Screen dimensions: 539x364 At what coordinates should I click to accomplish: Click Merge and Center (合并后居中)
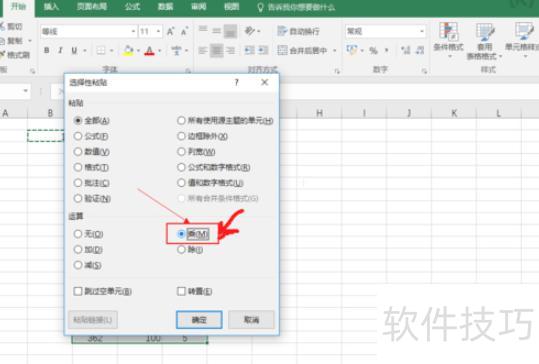coord(302,51)
